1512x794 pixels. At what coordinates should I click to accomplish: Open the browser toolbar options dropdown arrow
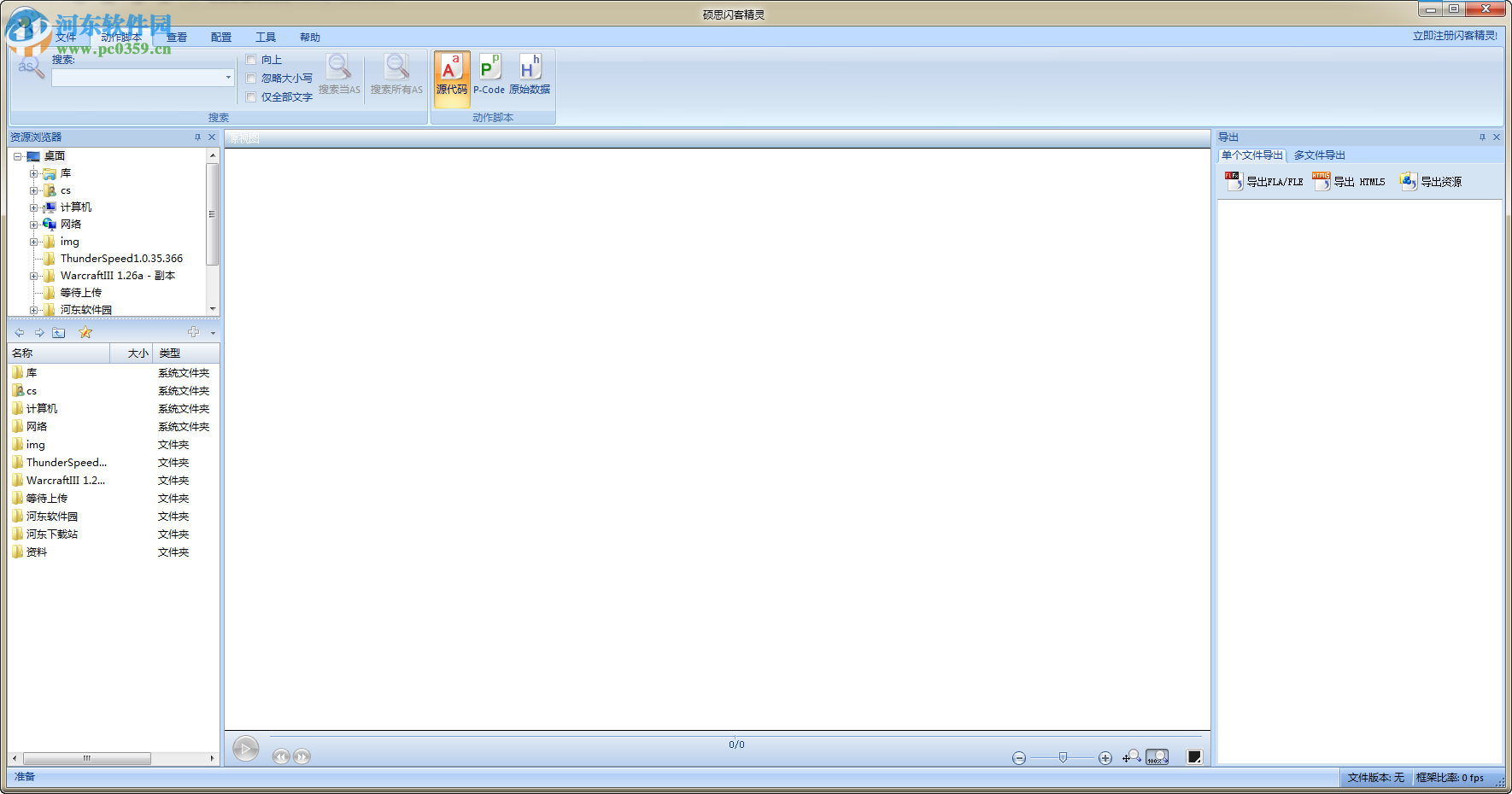click(213, 333)
